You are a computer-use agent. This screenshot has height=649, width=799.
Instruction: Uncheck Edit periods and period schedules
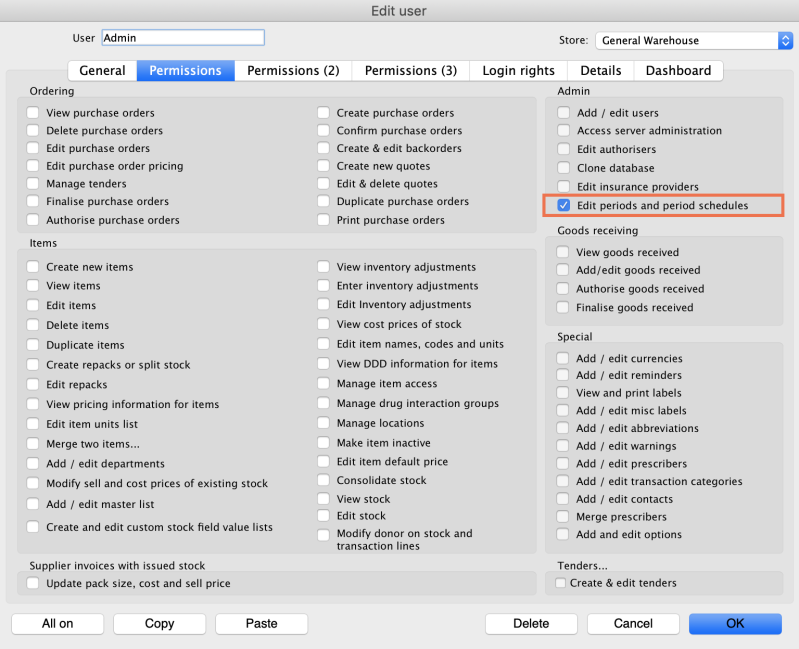click(x=564, y=205)
